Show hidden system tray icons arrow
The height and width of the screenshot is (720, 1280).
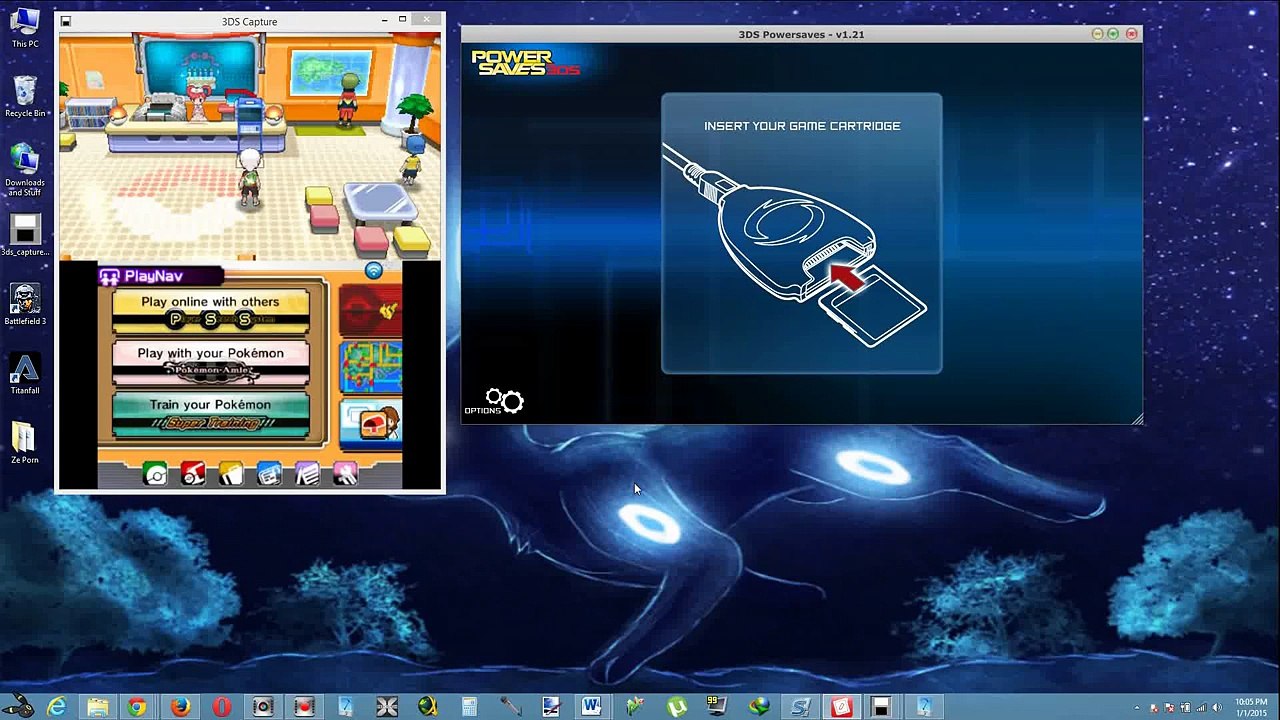[1138, 708]
